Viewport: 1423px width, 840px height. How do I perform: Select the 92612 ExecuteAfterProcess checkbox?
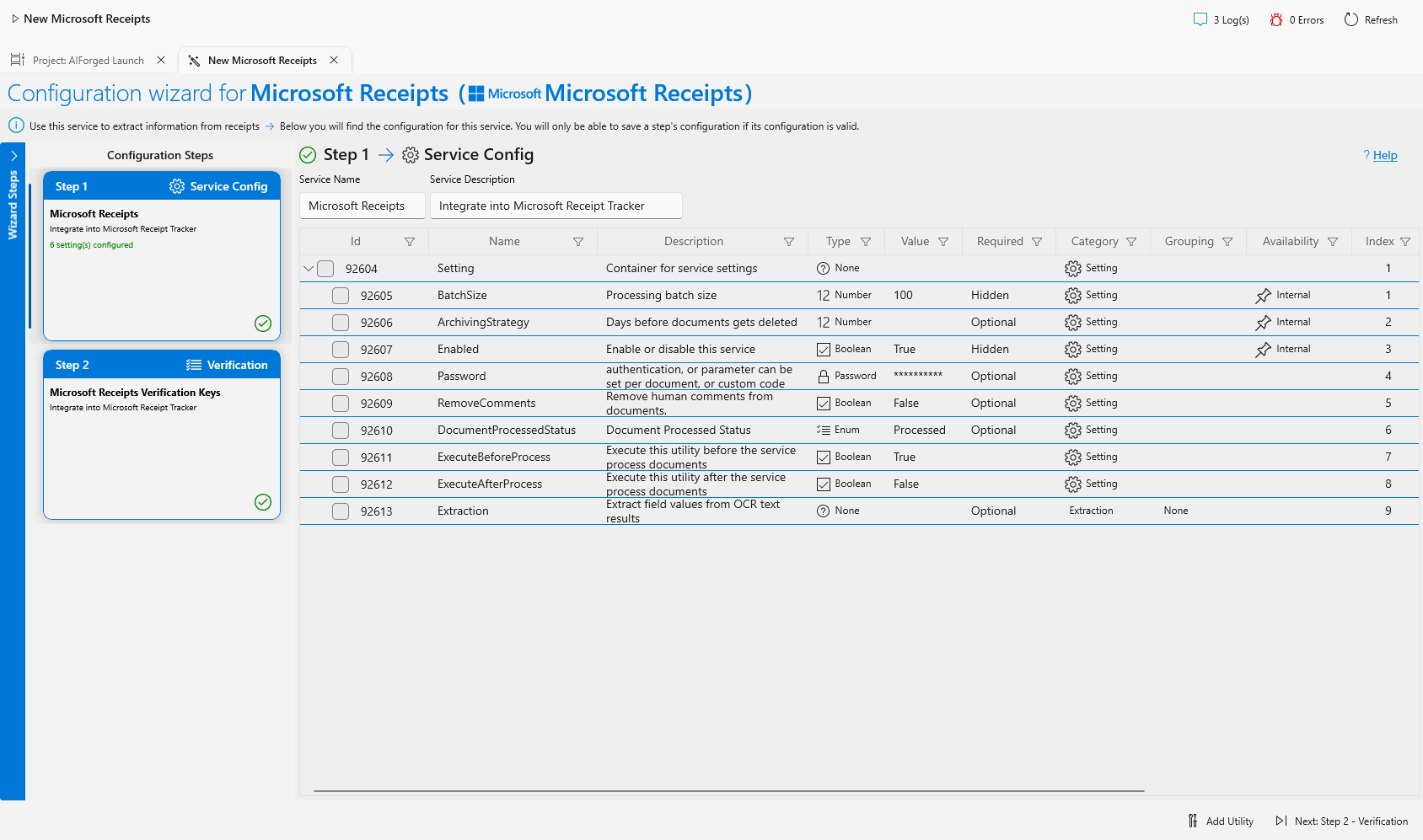pyautogui.click(x=341, y=484)
